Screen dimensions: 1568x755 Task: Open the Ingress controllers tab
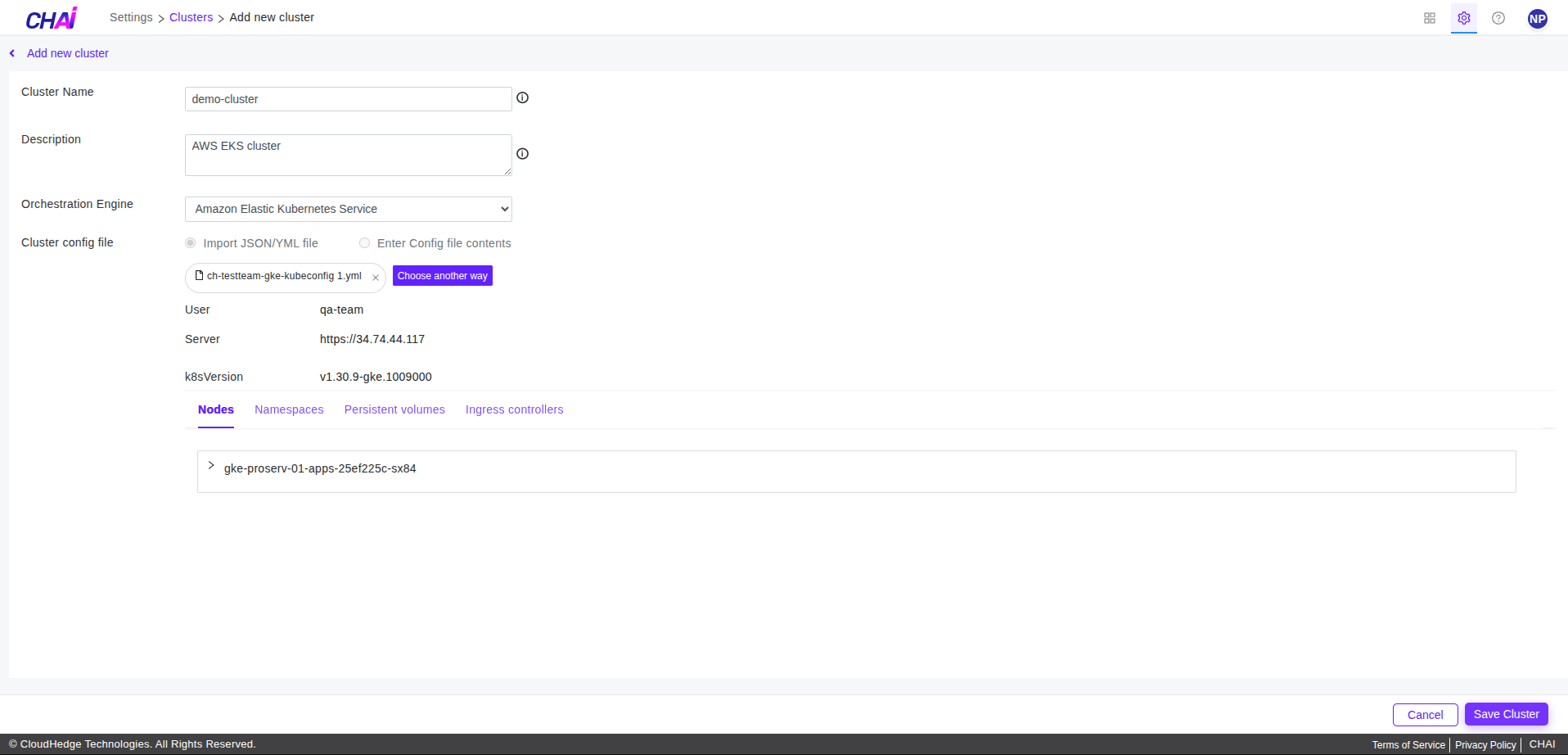514,409
